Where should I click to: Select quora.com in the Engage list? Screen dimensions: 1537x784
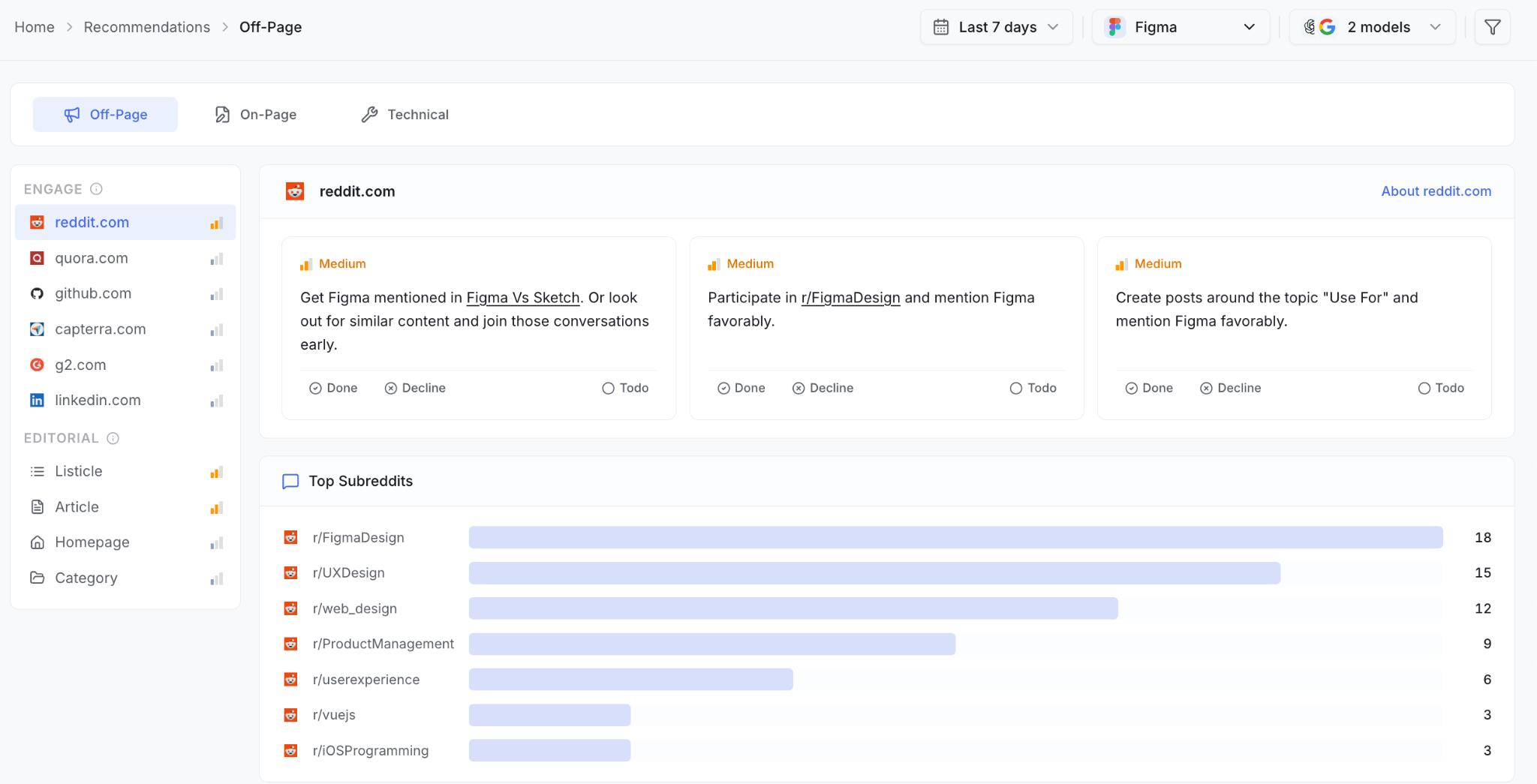coord(125,258)
